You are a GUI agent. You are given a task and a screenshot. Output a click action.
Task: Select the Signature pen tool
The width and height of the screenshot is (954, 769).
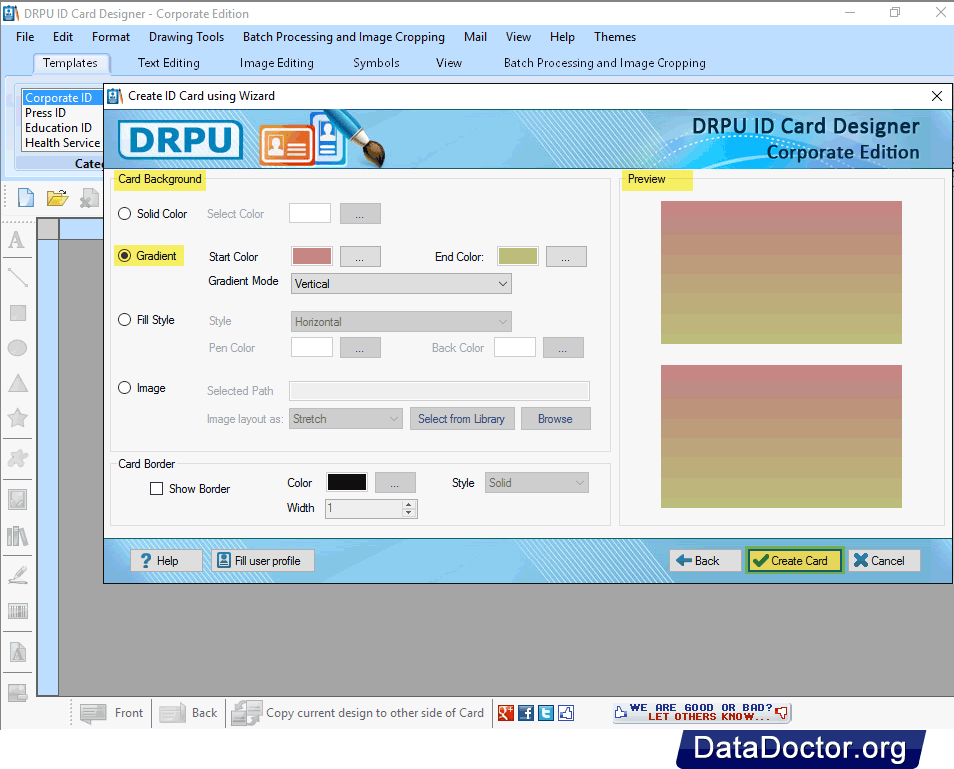18,575
